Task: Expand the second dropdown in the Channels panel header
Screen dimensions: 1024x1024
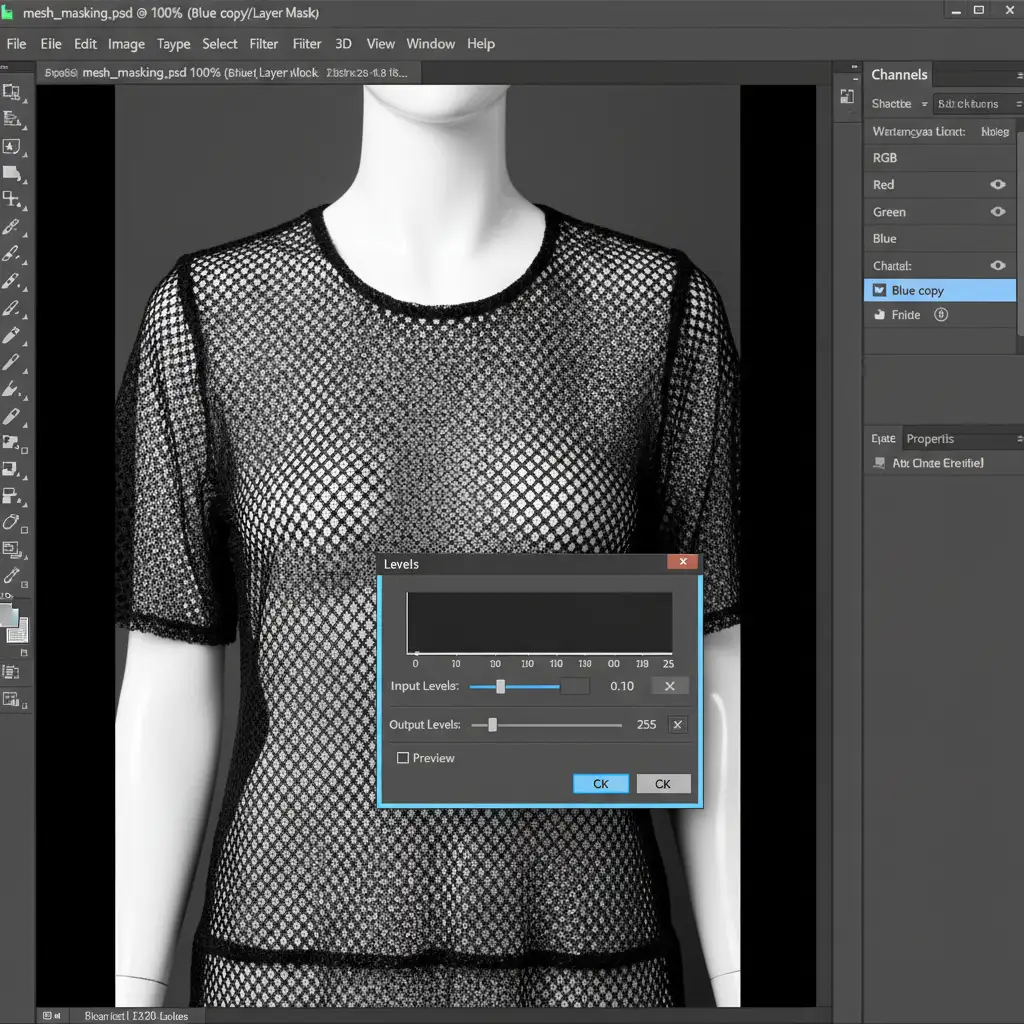Action: 975,104
